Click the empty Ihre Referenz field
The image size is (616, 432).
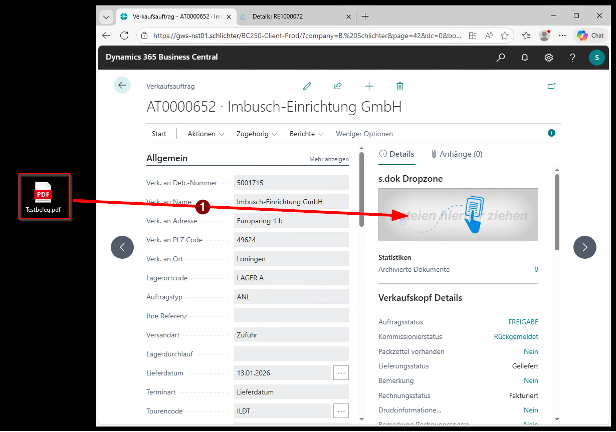[x=291, y=316]
